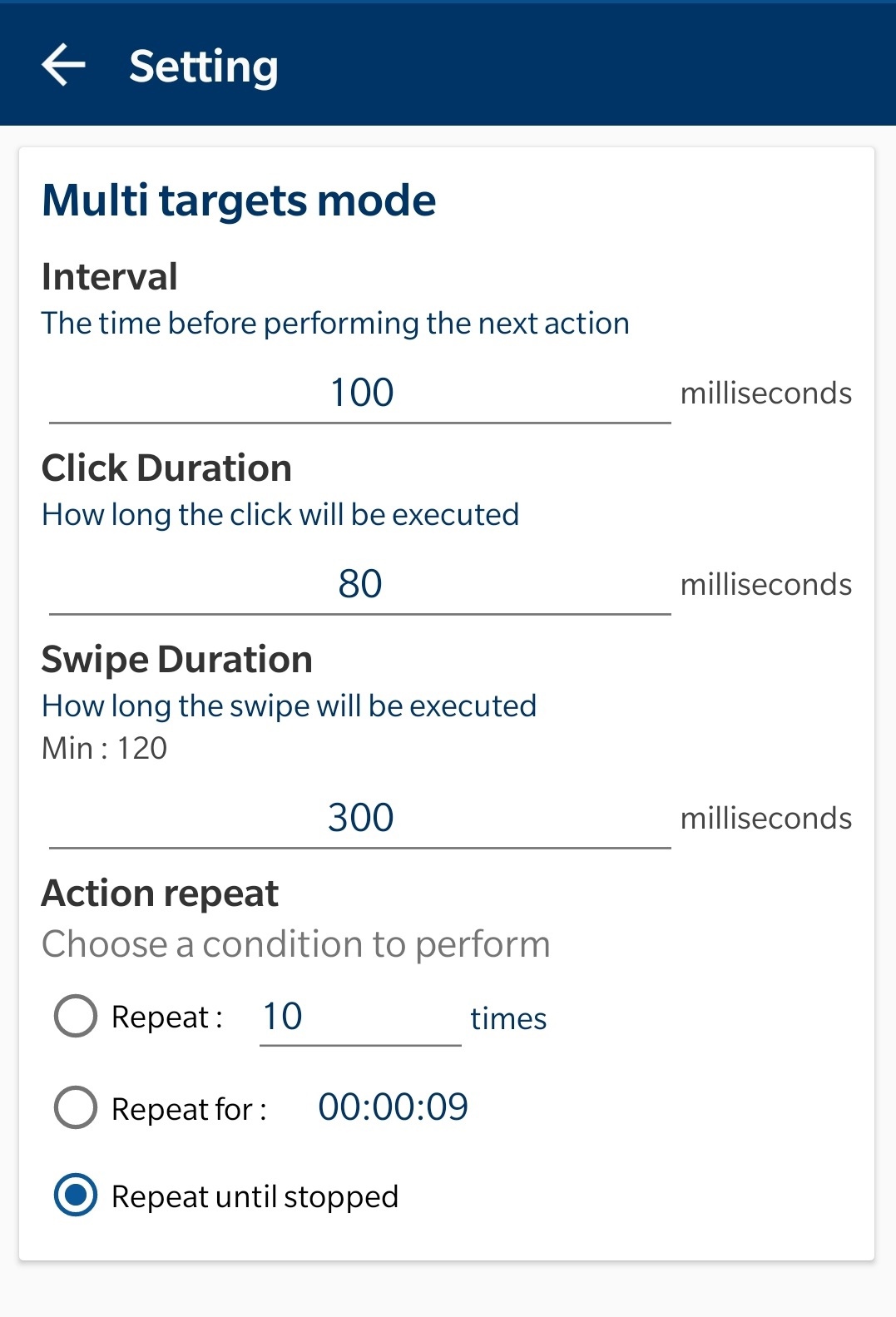Tap the 'times' label next to repeat count
Image resolution: width=896 pixels, height=1317 pixels.
pos(508,1018)
